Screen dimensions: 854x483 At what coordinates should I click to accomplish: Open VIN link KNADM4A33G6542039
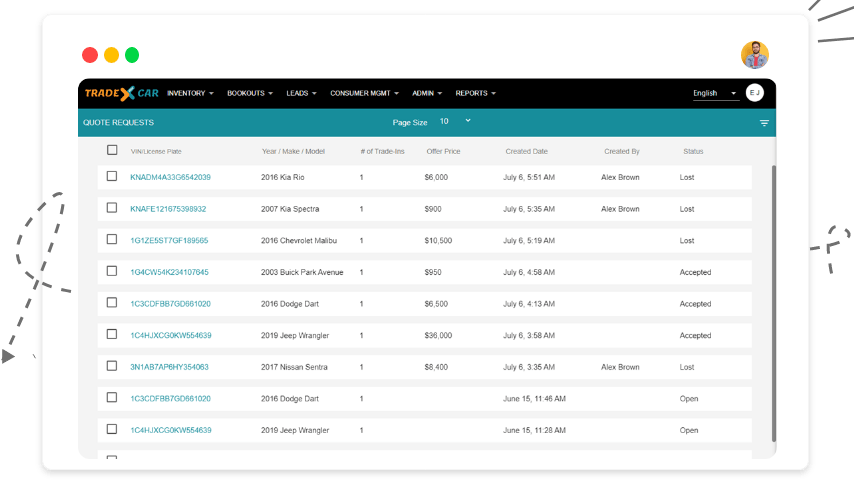(170, 177)
